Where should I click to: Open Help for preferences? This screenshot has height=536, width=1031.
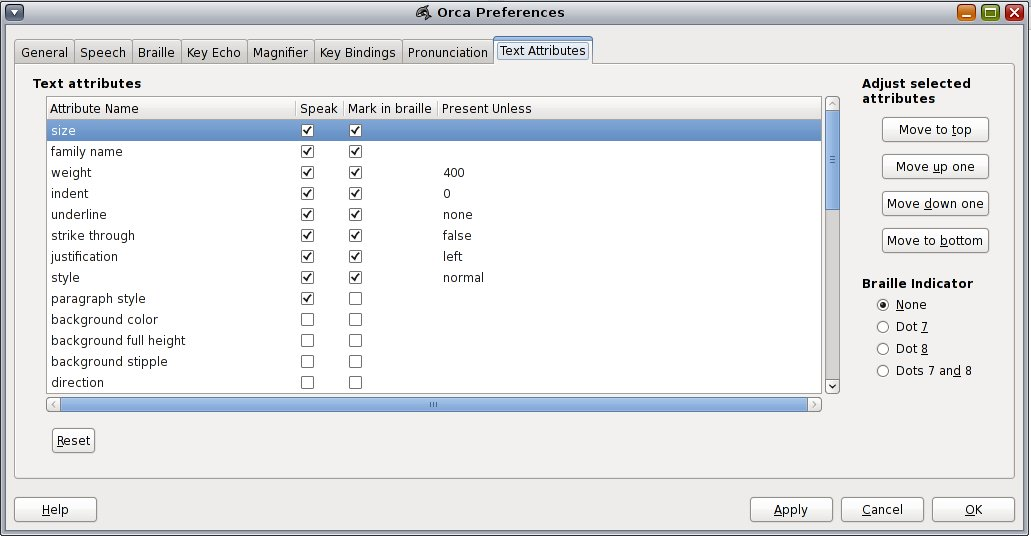point(55,510)
